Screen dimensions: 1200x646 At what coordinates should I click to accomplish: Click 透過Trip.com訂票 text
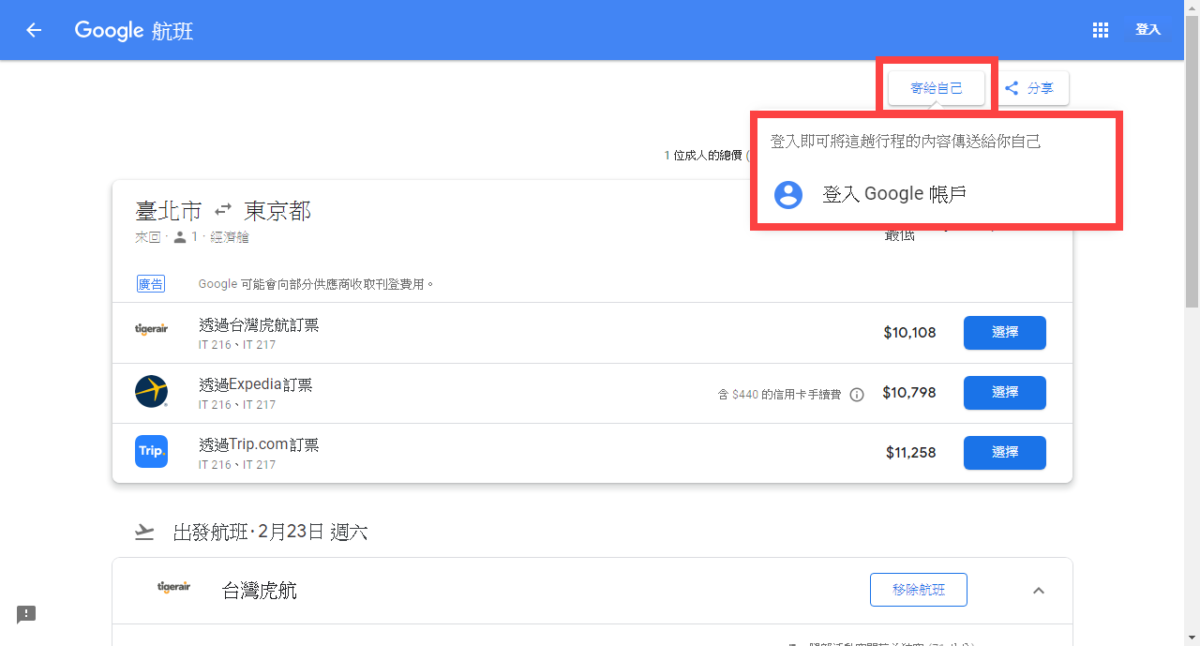(x=259, y=445)
